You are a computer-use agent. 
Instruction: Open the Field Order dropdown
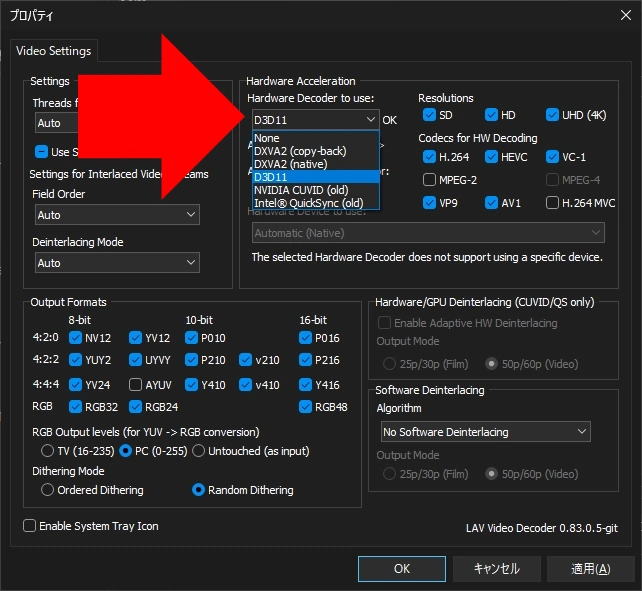click(x=118, y=215)
